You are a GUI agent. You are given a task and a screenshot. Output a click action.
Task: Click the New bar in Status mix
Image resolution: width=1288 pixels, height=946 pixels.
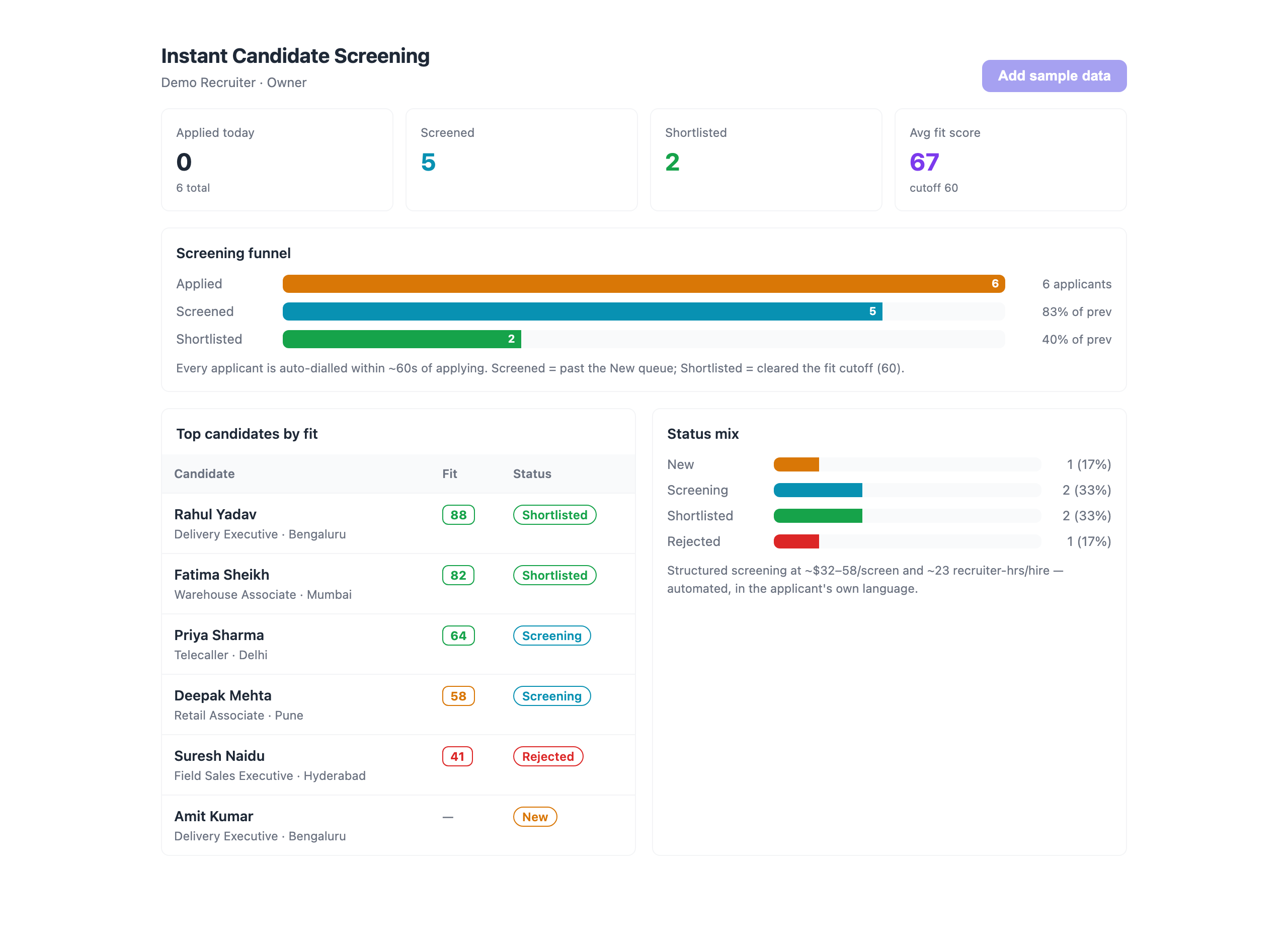[x=796, y=464]
